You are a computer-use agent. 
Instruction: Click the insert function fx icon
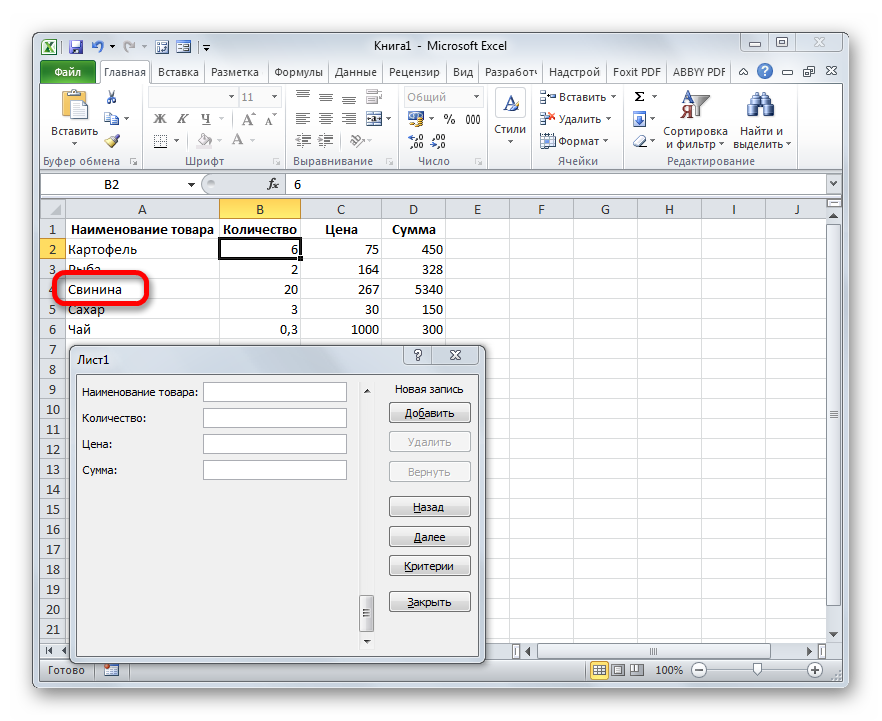point(273,185)
